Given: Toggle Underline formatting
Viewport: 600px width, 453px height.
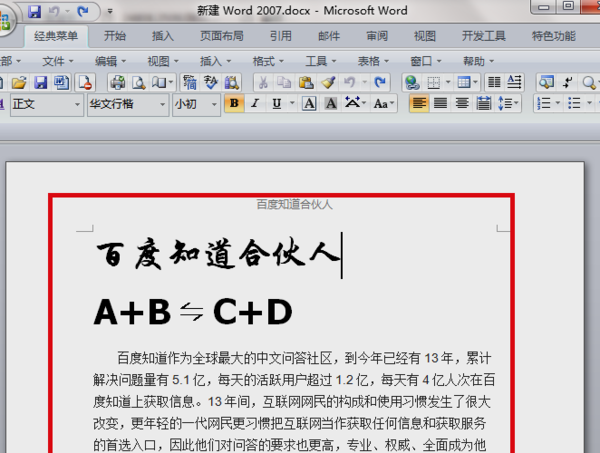Looking at the screenshot, I should (277, 103).
